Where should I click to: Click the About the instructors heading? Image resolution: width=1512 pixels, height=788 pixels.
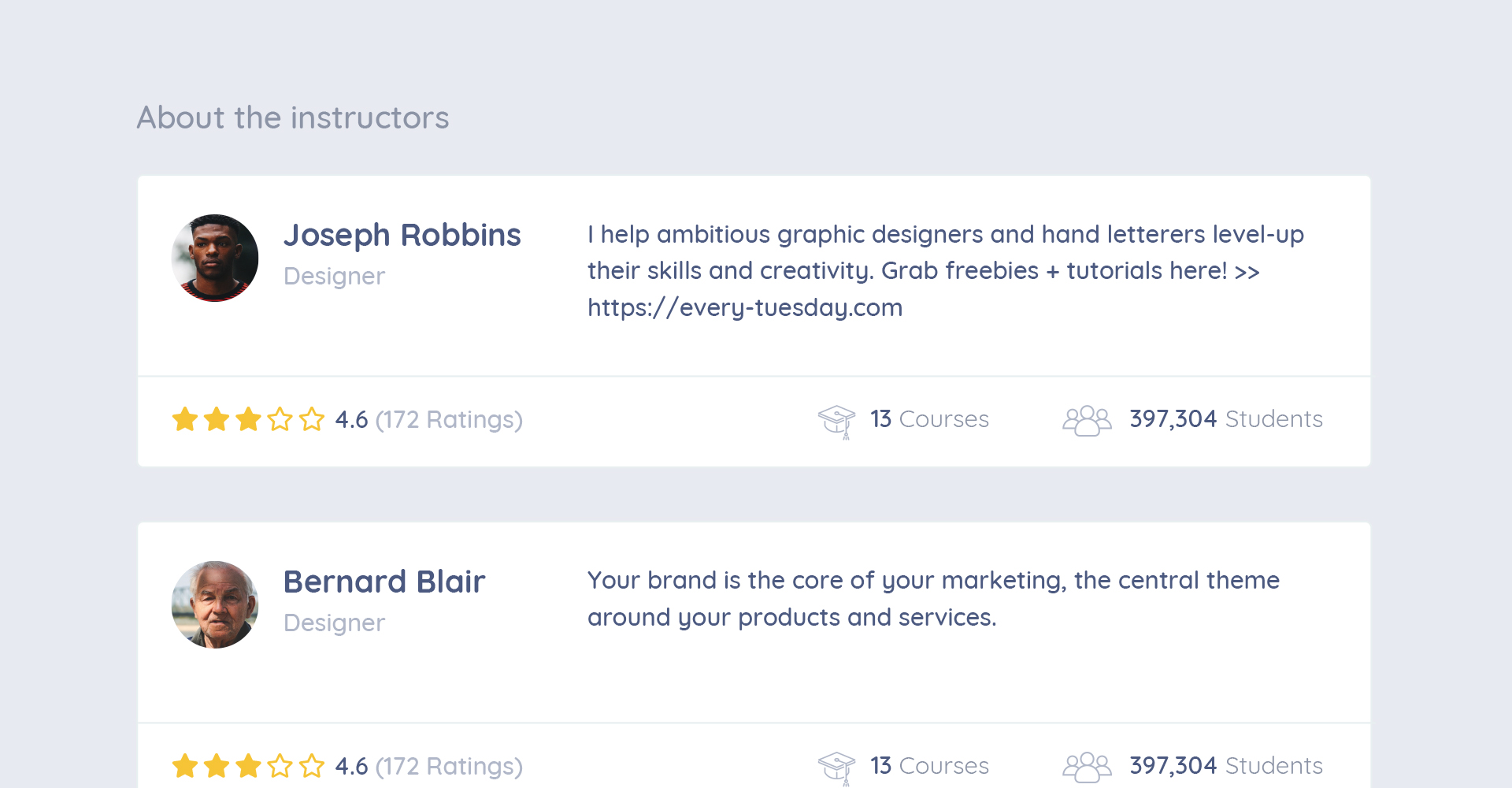(293, 117)
